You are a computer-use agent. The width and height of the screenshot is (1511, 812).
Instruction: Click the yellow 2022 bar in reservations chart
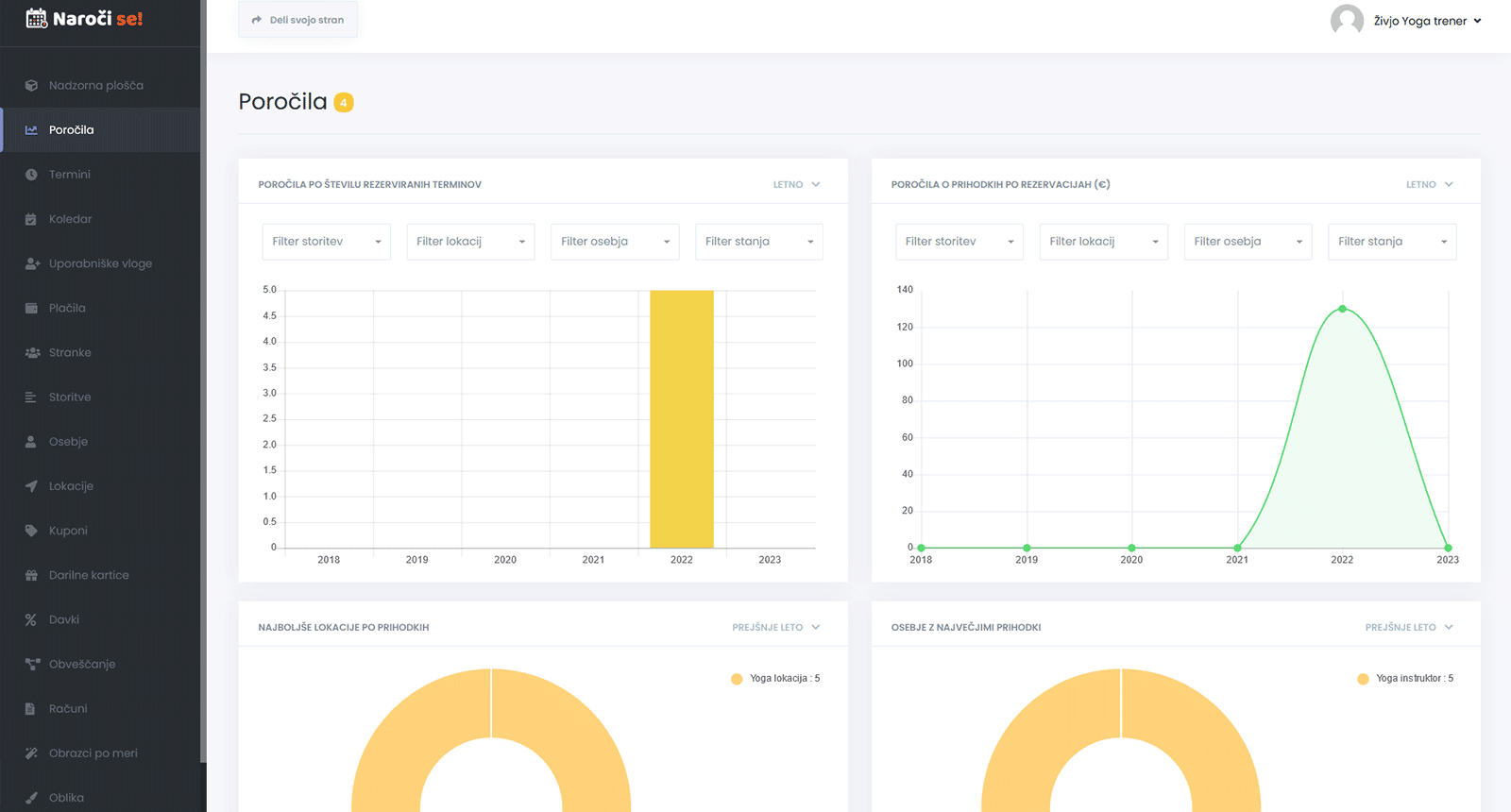pos(682,419)
